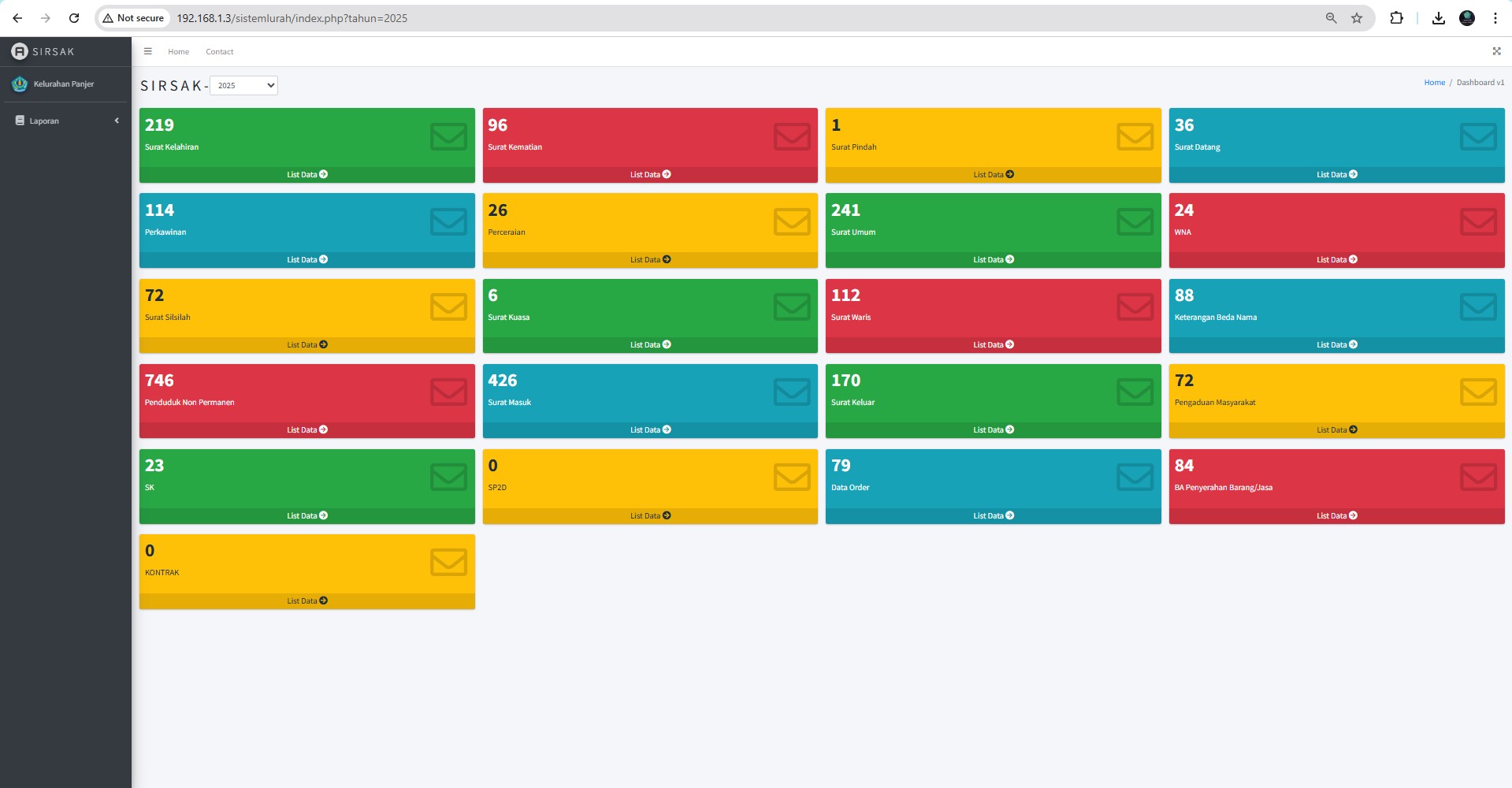Open the Contact navbar item
Image resolution: width=1512 pixels, height=788 pixels.
pyautogui.click(x=219, y=52)
